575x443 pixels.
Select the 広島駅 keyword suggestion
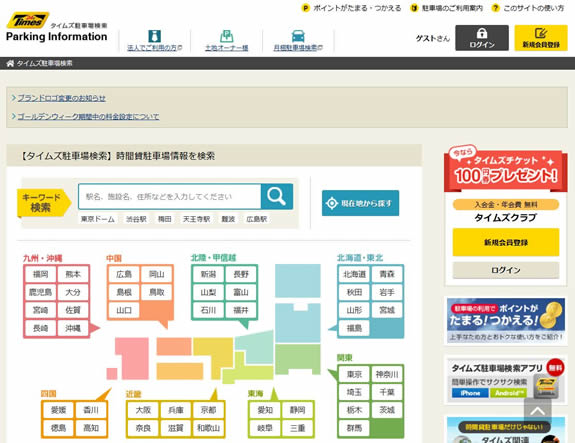click(x=257, y=219)
